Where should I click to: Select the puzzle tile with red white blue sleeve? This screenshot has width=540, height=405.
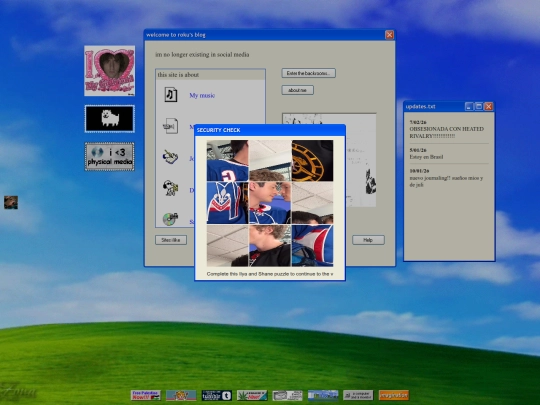(312, 246)
